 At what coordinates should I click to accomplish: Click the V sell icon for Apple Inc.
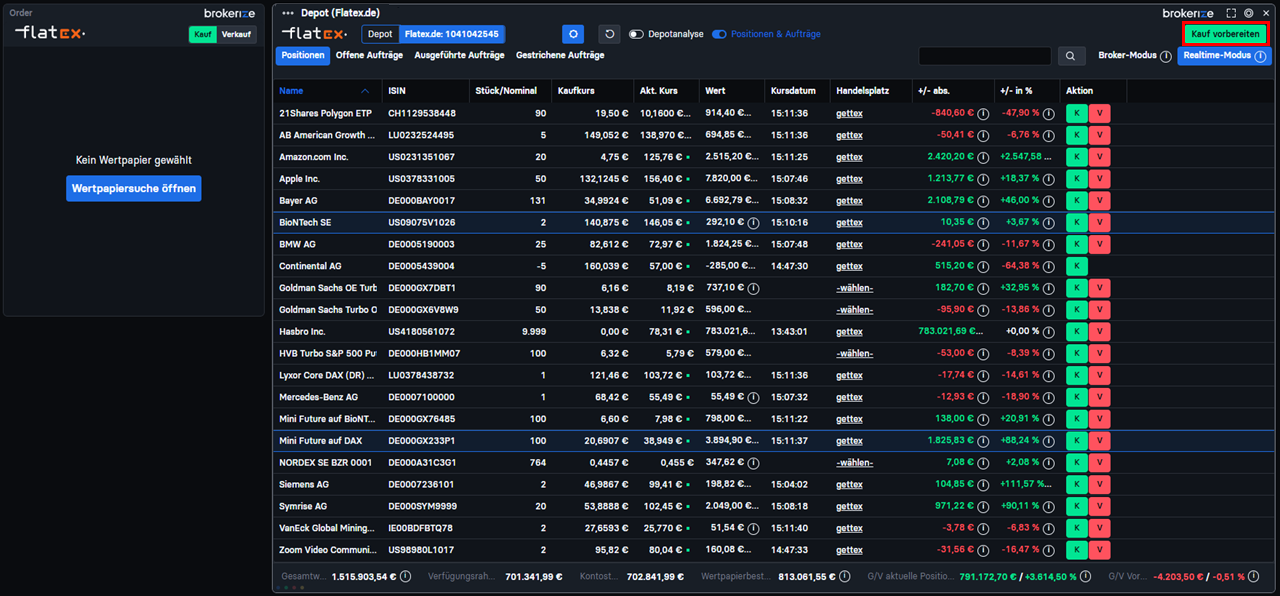(x=1100, y=178)
